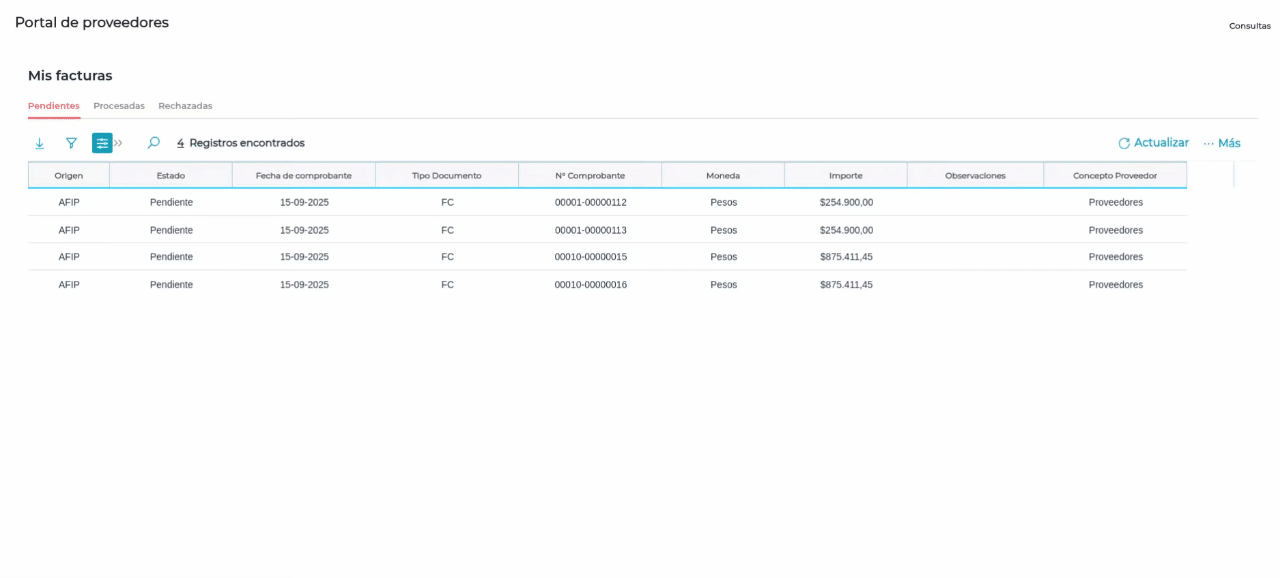Select invoice row 00001-00000113
The width and height of the screenshot is (1280, 578).
click(590, 230)
